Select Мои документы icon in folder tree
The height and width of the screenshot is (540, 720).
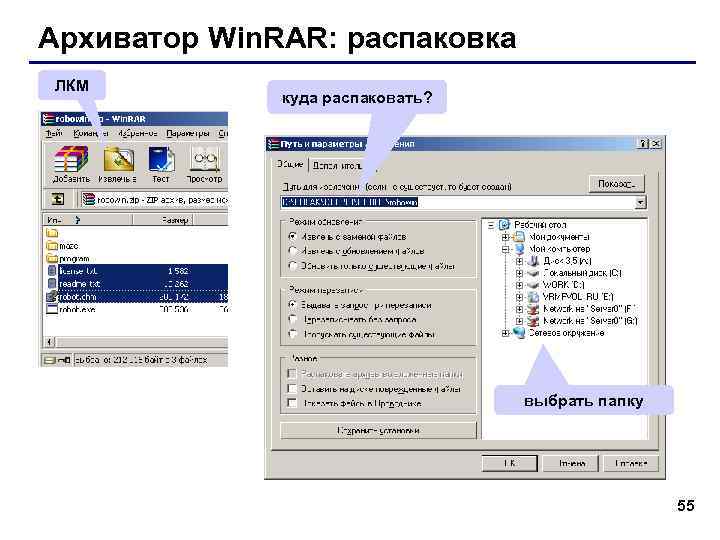[519, 237]
